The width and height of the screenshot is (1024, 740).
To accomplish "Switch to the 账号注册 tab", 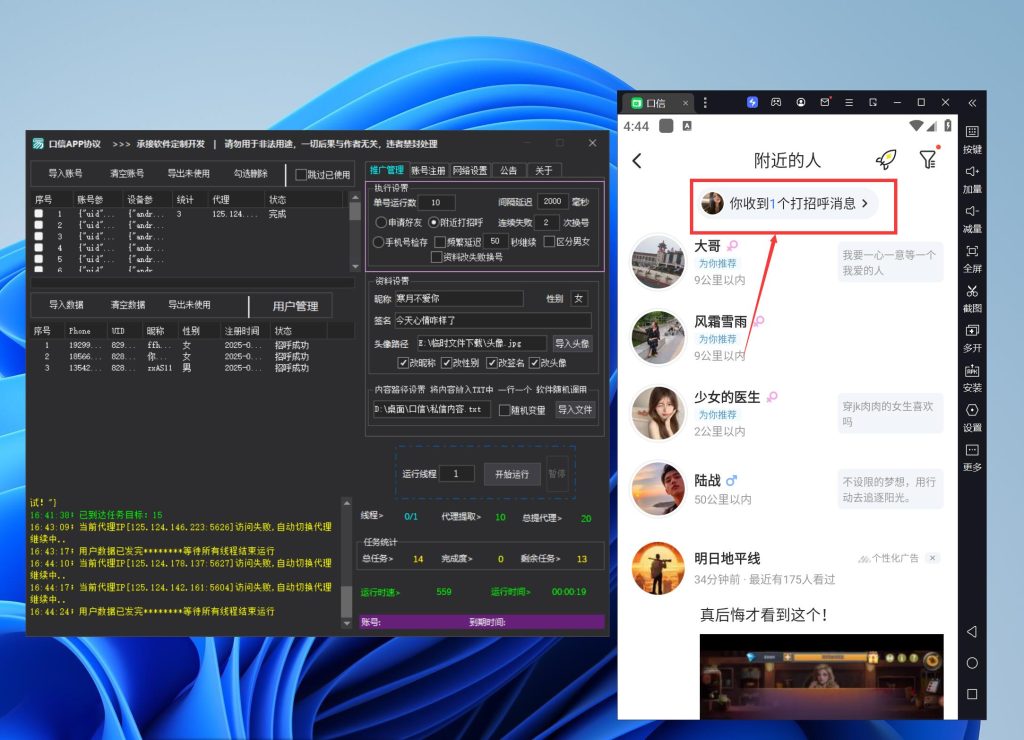I will (428, 170).
